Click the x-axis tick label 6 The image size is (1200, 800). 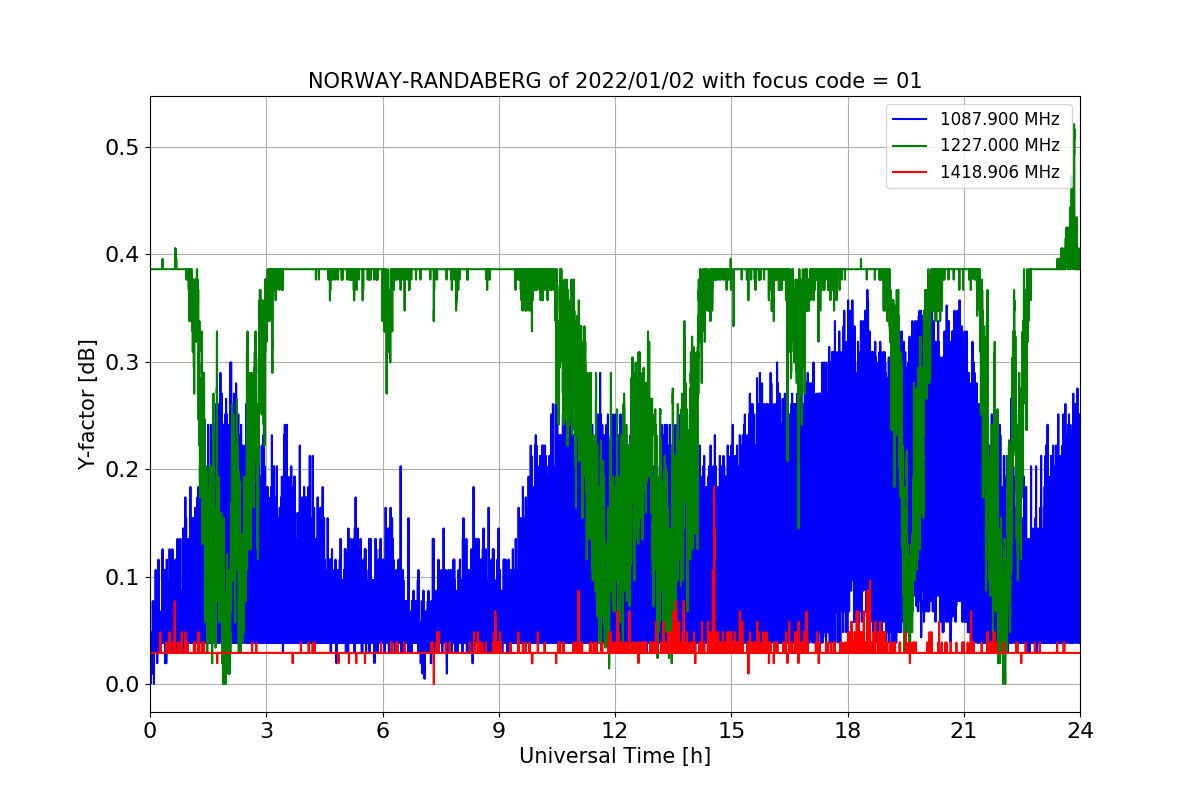click(x=383, y=731)
